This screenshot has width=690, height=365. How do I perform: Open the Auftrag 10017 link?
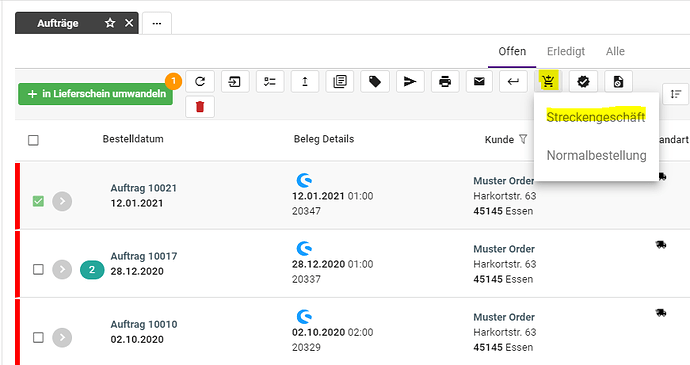(143, 256)
